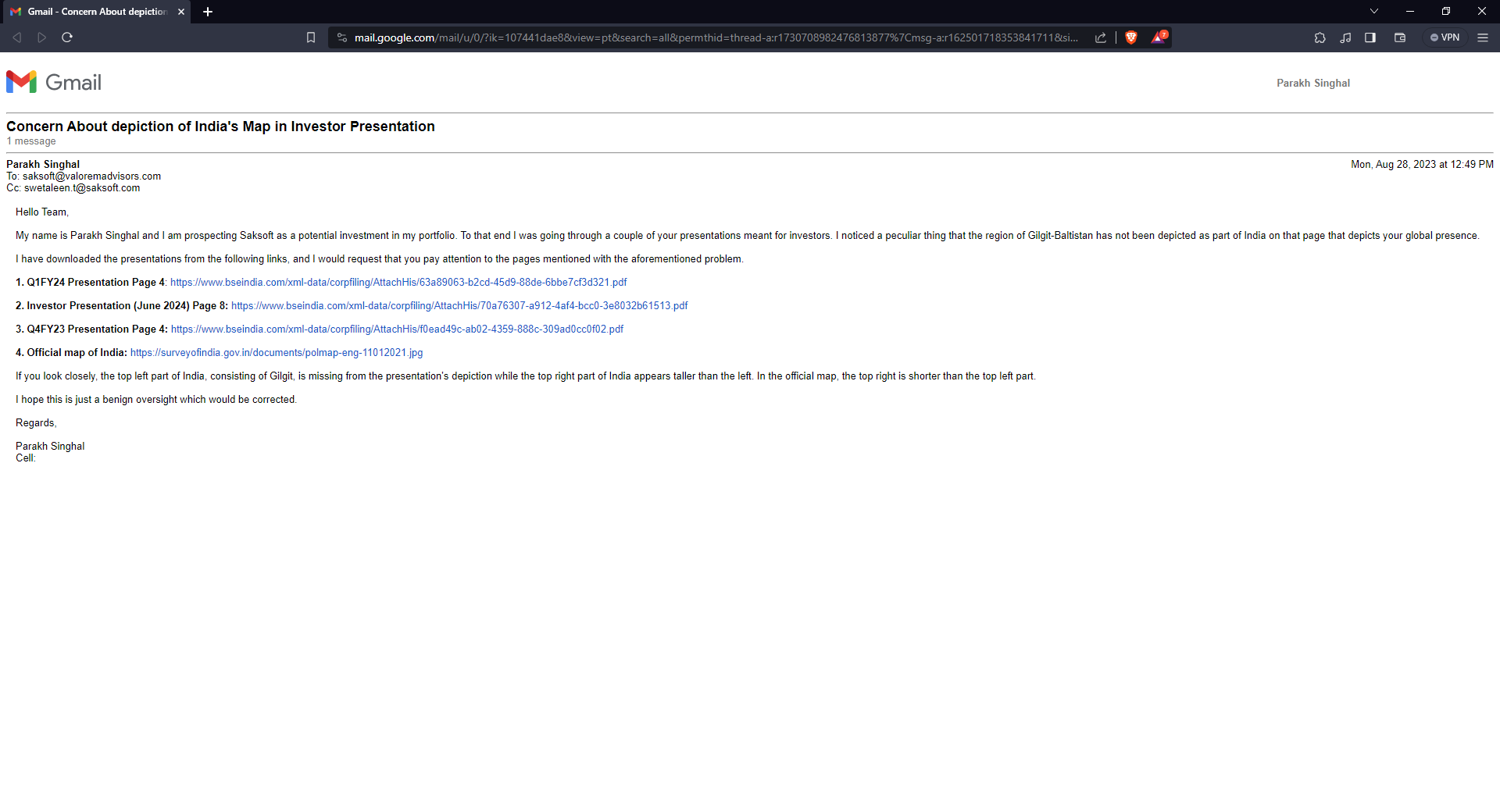Click the browser back arrow icon

click(16, 37)
